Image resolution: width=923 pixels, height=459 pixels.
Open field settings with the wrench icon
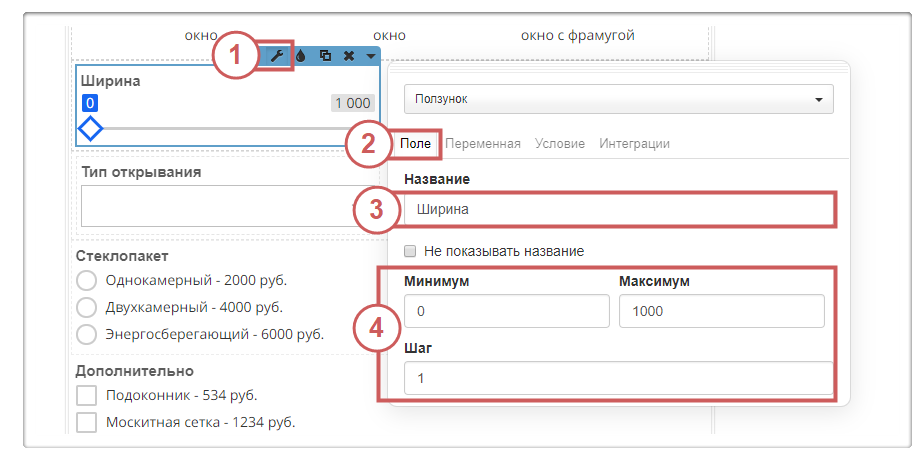click(278, 56)
